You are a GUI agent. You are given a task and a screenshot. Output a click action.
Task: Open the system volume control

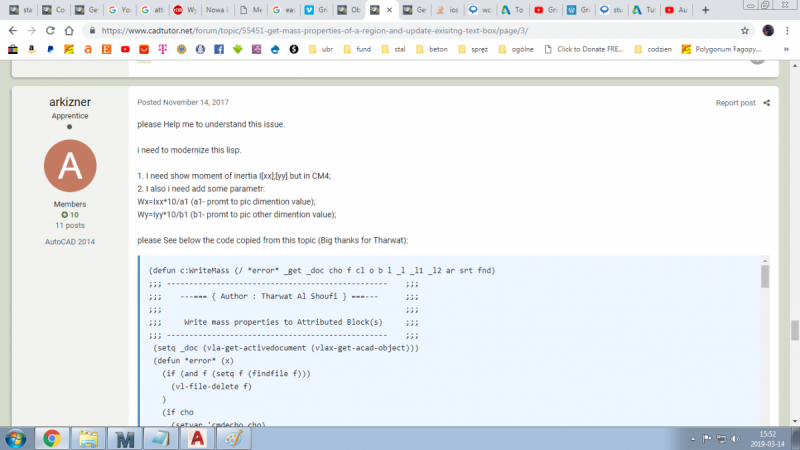coord(735,439)
